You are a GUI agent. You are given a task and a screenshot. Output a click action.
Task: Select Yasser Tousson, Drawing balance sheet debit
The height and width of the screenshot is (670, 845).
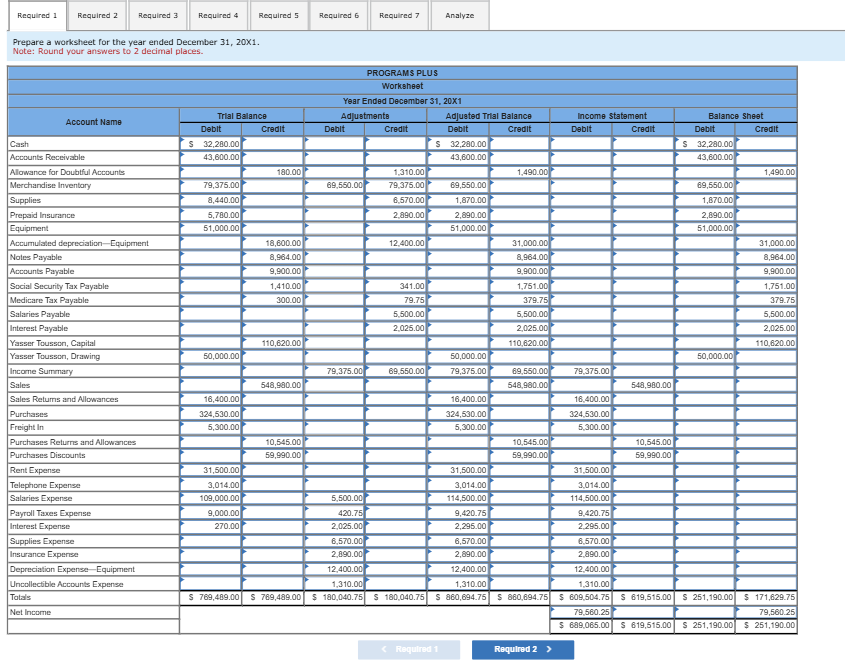pyautogui.click(x=706, y=356)
